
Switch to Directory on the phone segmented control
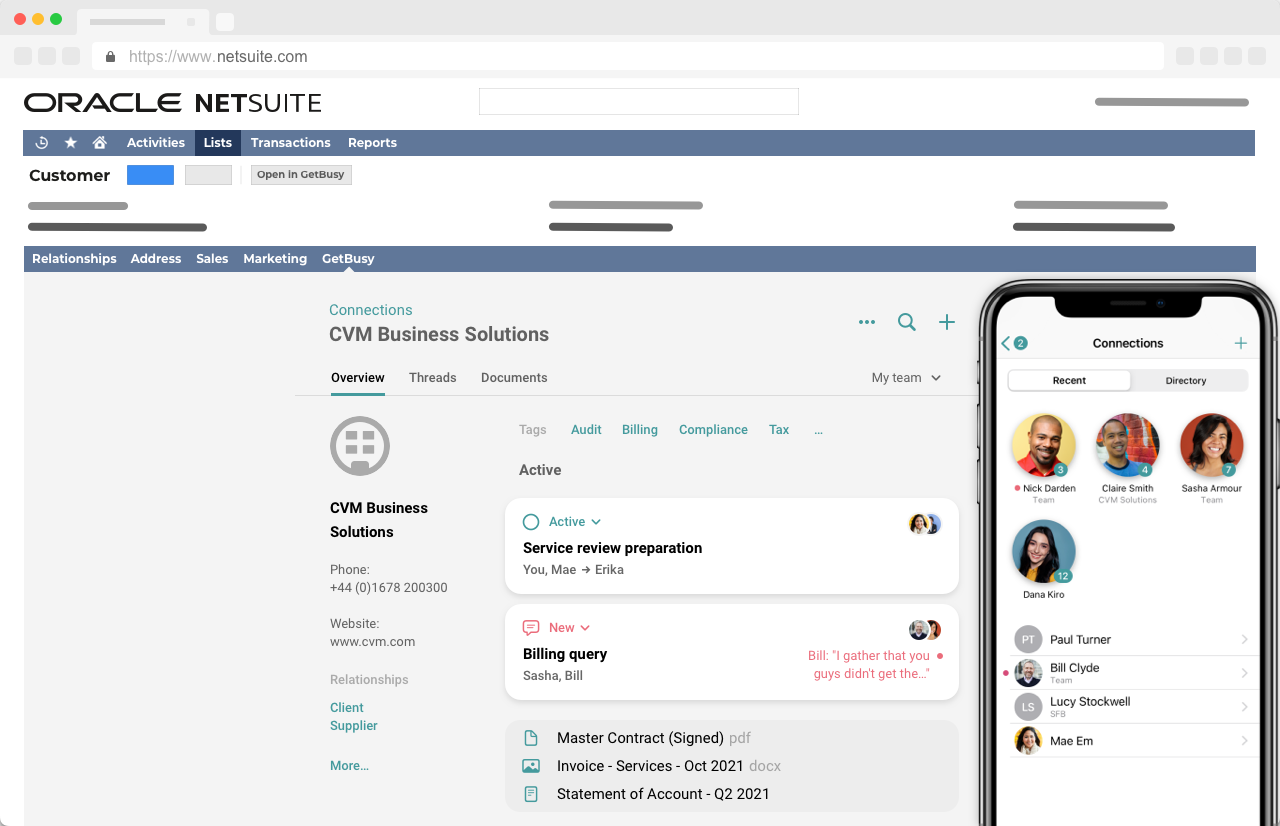coord(1186,380)
